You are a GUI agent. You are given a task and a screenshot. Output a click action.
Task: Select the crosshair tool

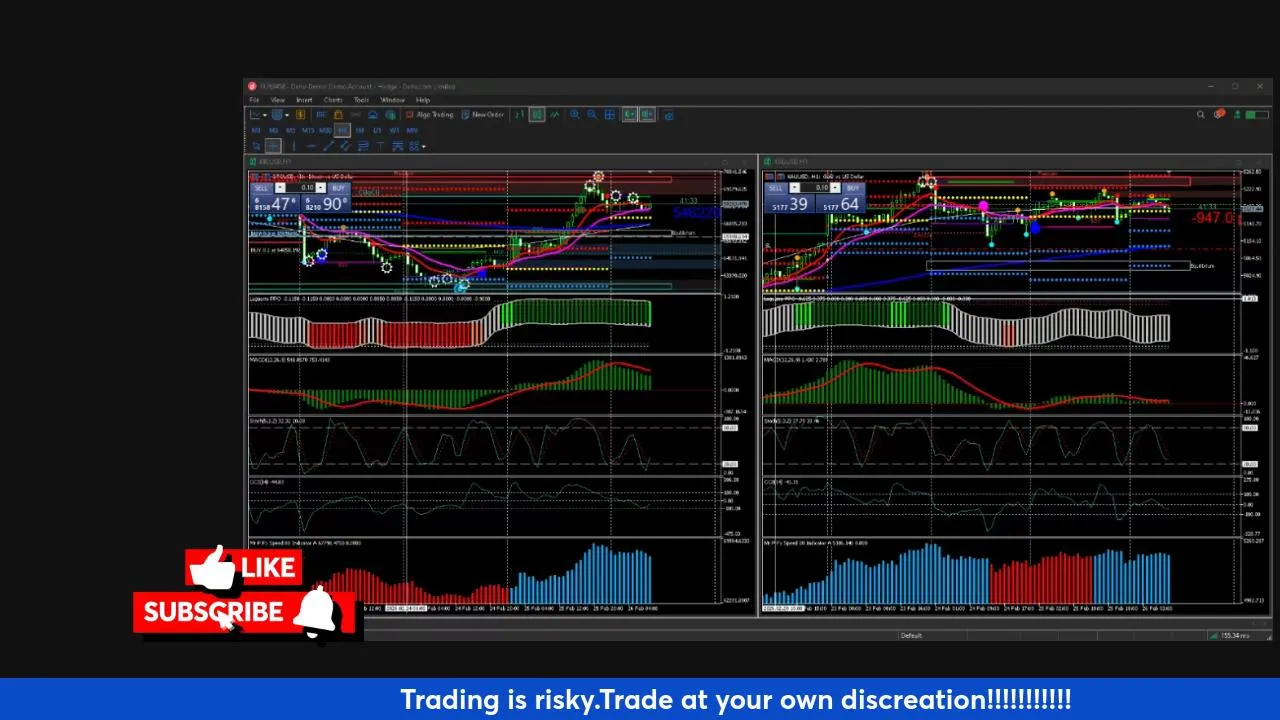(273, 146)
